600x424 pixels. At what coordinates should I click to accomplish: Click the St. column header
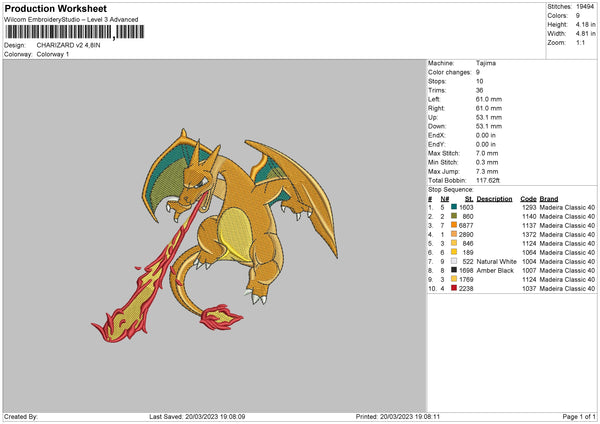(469, 199)
